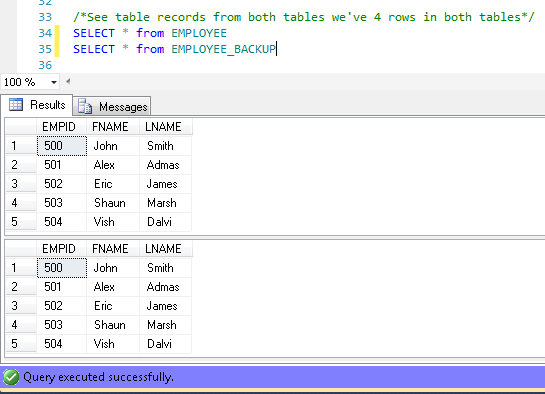
Task: Click Alex cell in second result grid
Action: [113, 287]
